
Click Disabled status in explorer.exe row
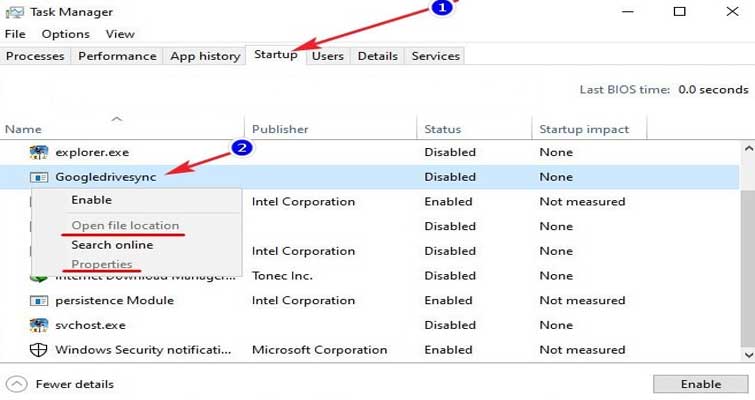(x=450, y=153)
